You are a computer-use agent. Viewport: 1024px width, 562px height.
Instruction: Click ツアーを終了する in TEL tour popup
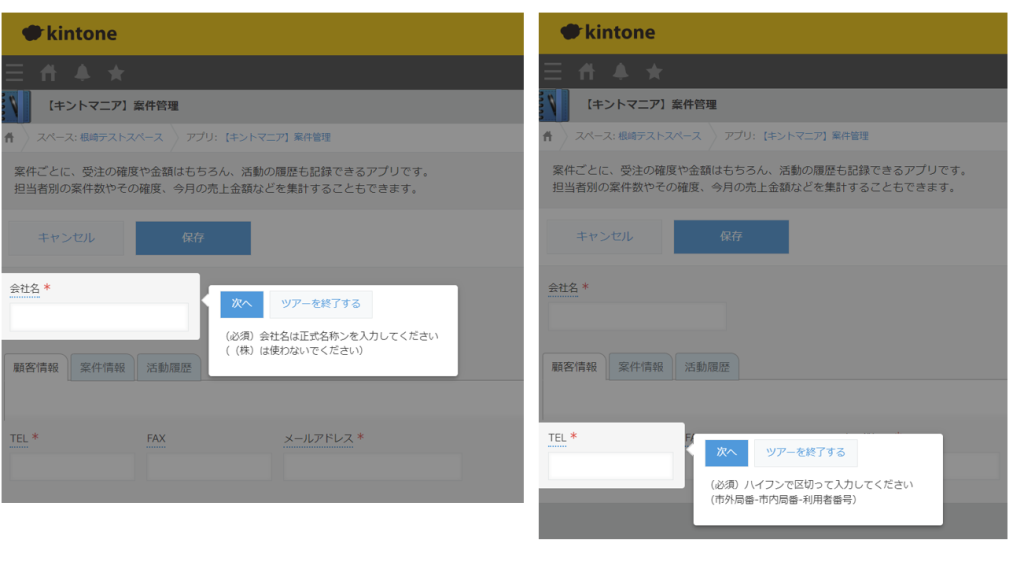pos(805,453)
